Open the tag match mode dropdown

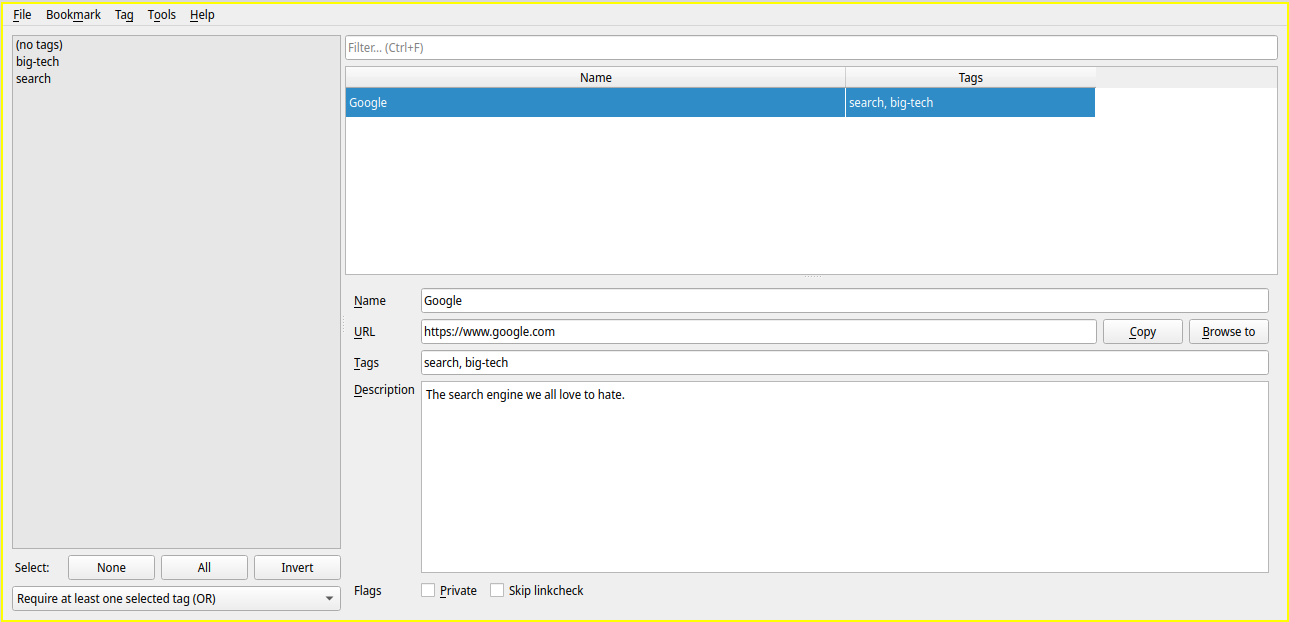coord(176,599)
